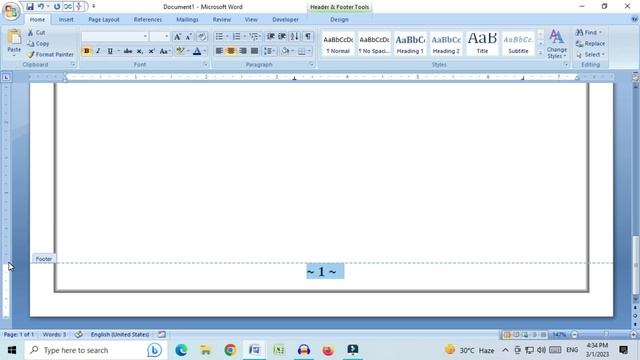Shrink the font size

point(189,37)
